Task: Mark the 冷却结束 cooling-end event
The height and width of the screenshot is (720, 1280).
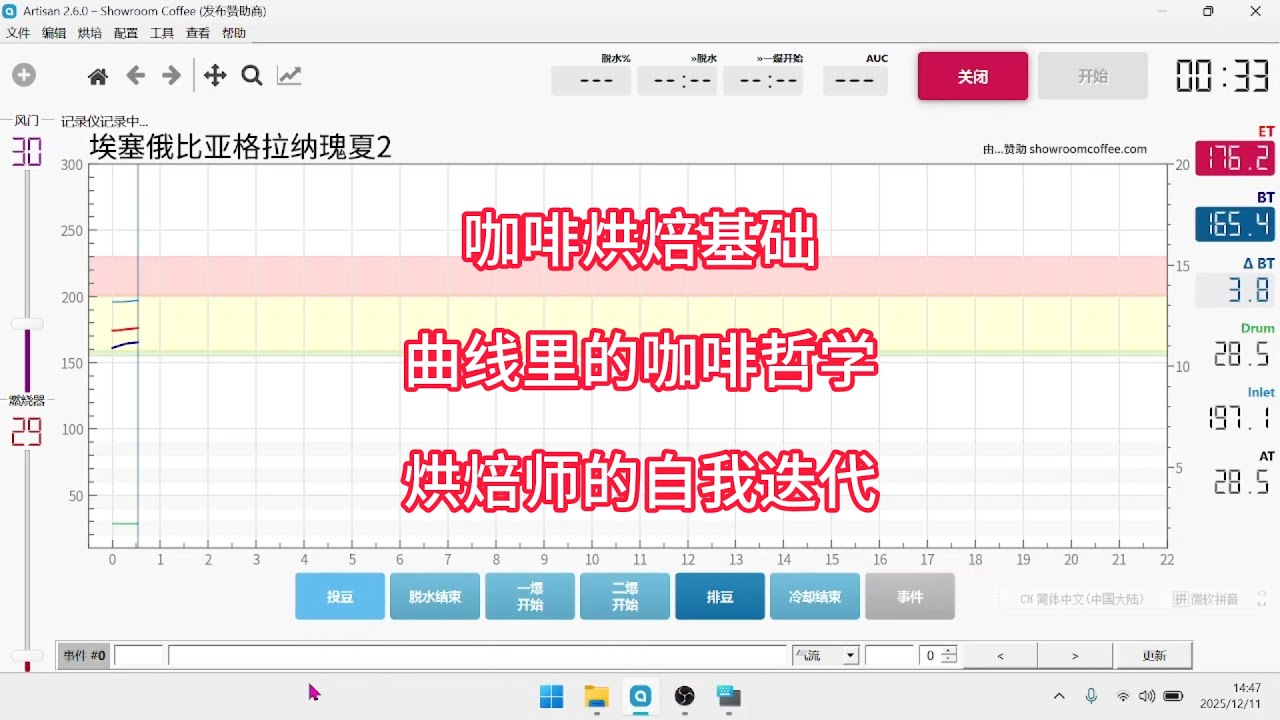Action: click(815, 597)
